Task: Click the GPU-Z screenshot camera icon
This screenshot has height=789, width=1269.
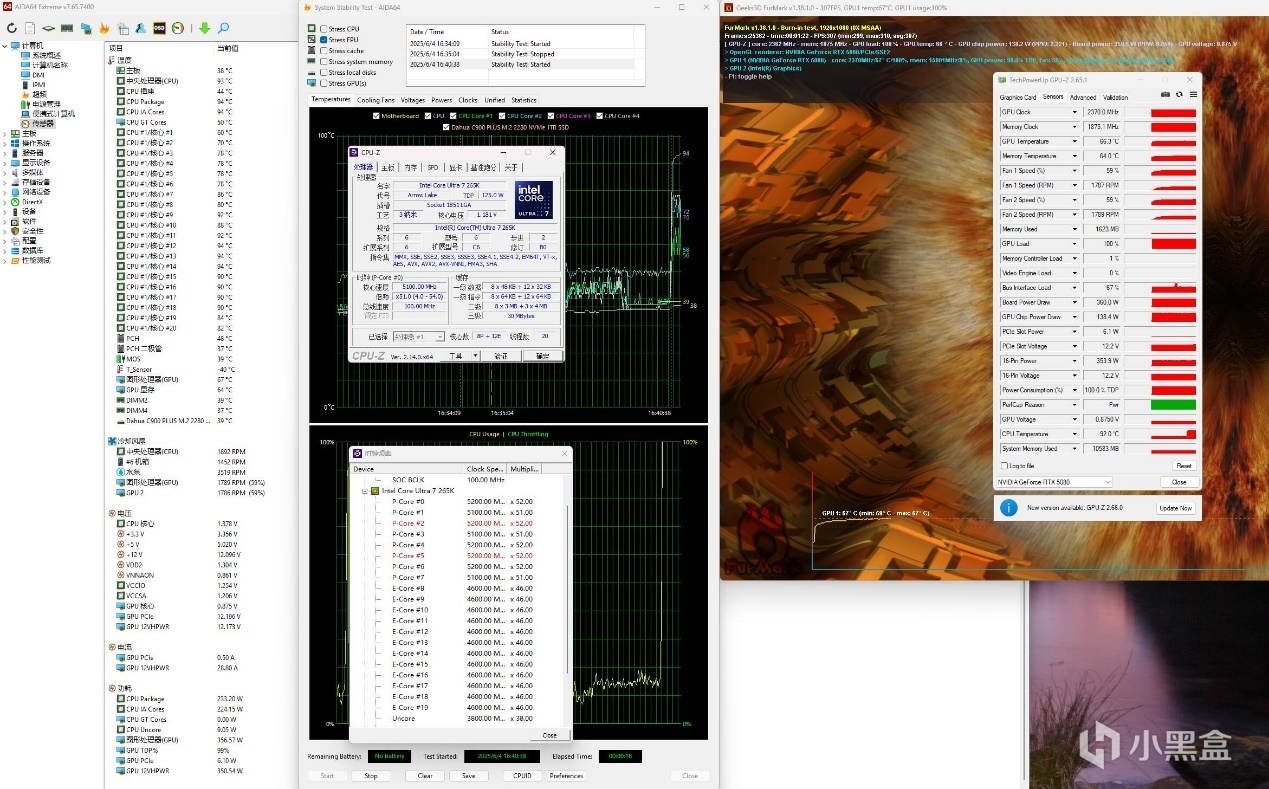Action: (1165, 94)
